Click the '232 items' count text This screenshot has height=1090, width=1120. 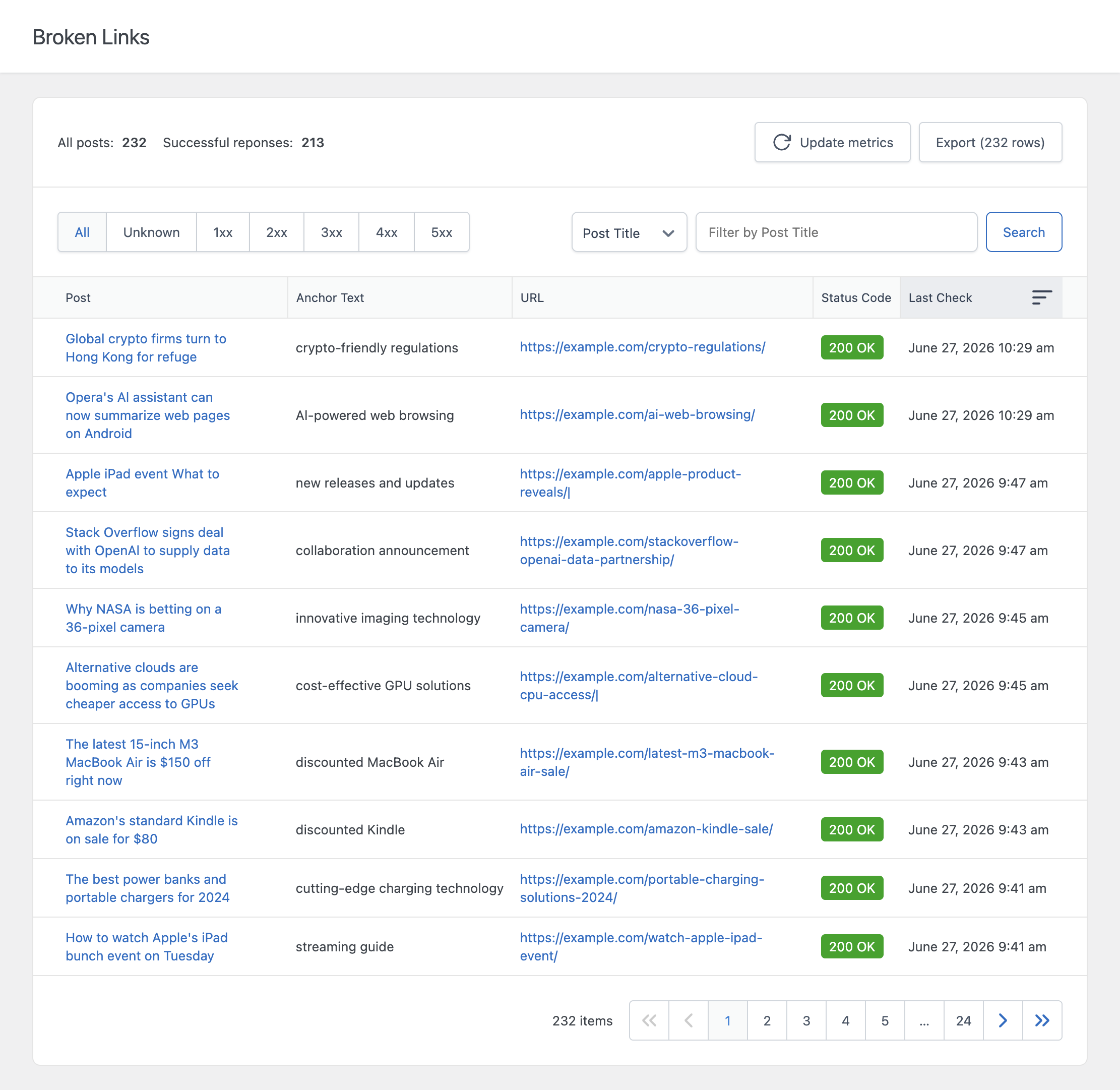582,1021
